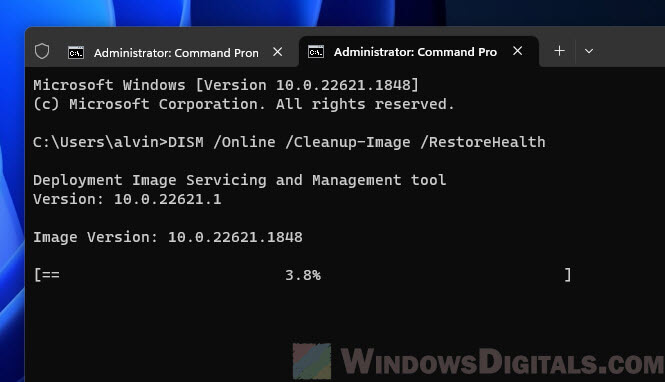The height and width of the screenshot is (382, 665).
Task: Switch to first Administrator: Command Prompt tab
Action: coord(176,53)
